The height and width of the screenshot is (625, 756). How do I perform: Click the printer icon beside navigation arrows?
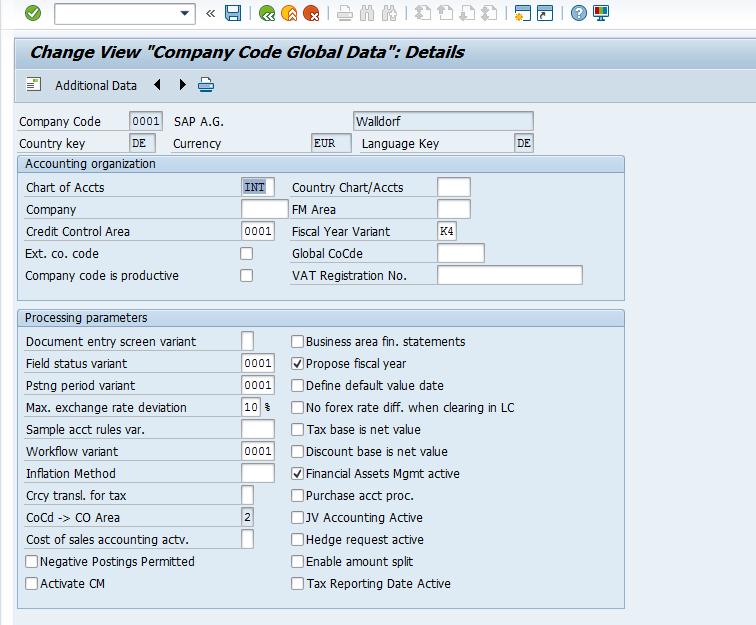[x=206, y=85]
